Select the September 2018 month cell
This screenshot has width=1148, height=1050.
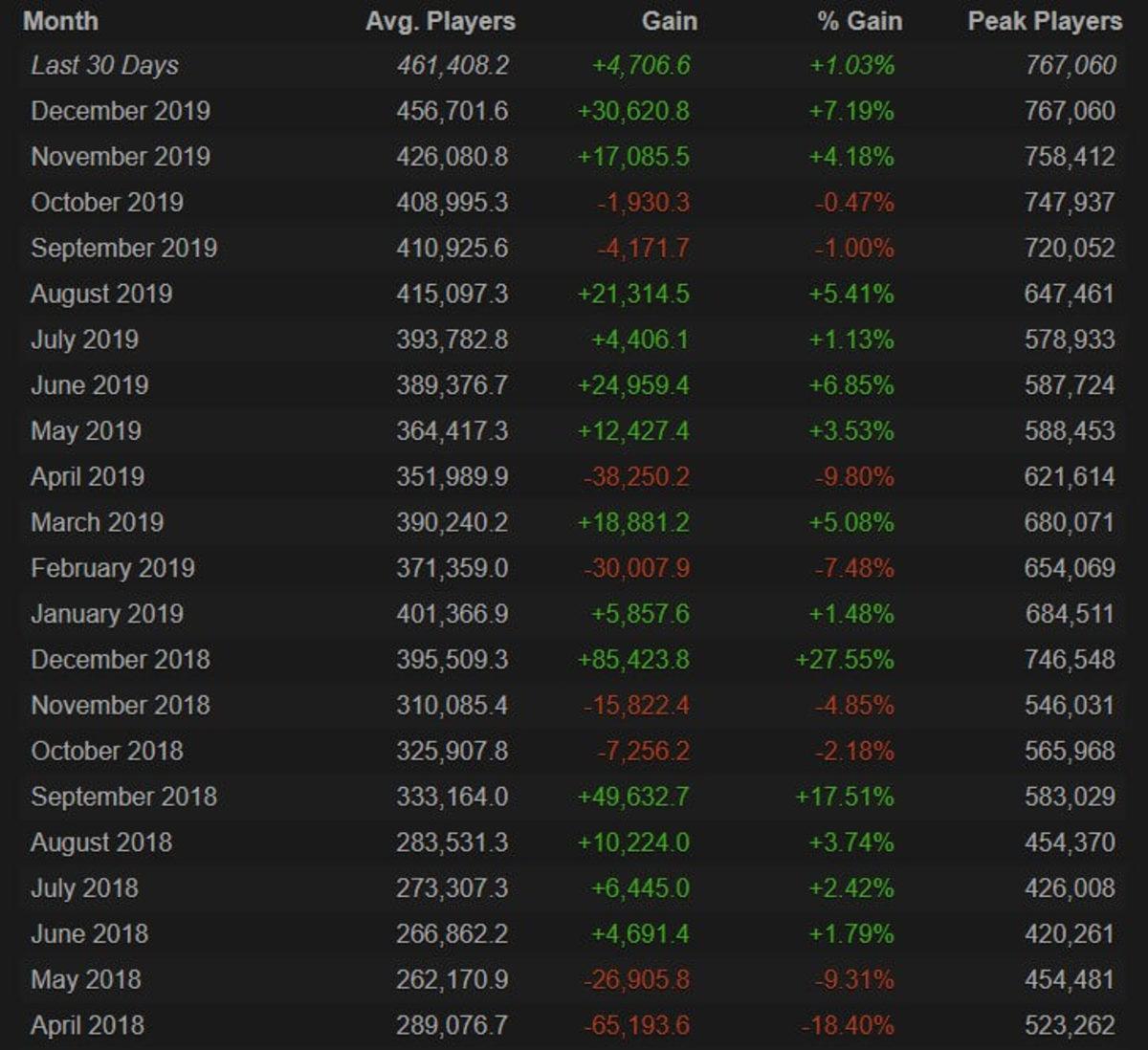[x=123, y=797]
